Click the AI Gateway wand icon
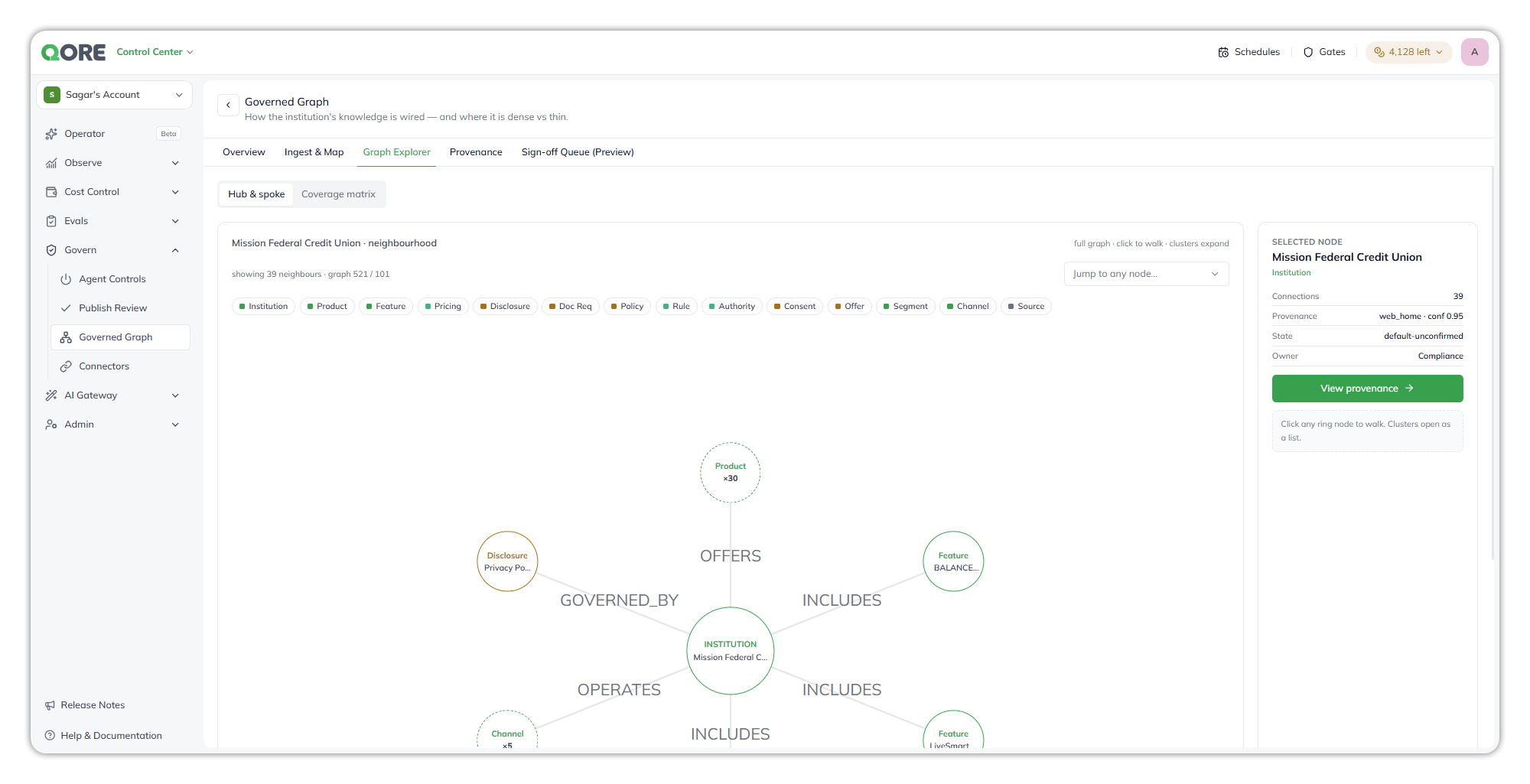The image size is (1530, 784). tap(51, 395)
